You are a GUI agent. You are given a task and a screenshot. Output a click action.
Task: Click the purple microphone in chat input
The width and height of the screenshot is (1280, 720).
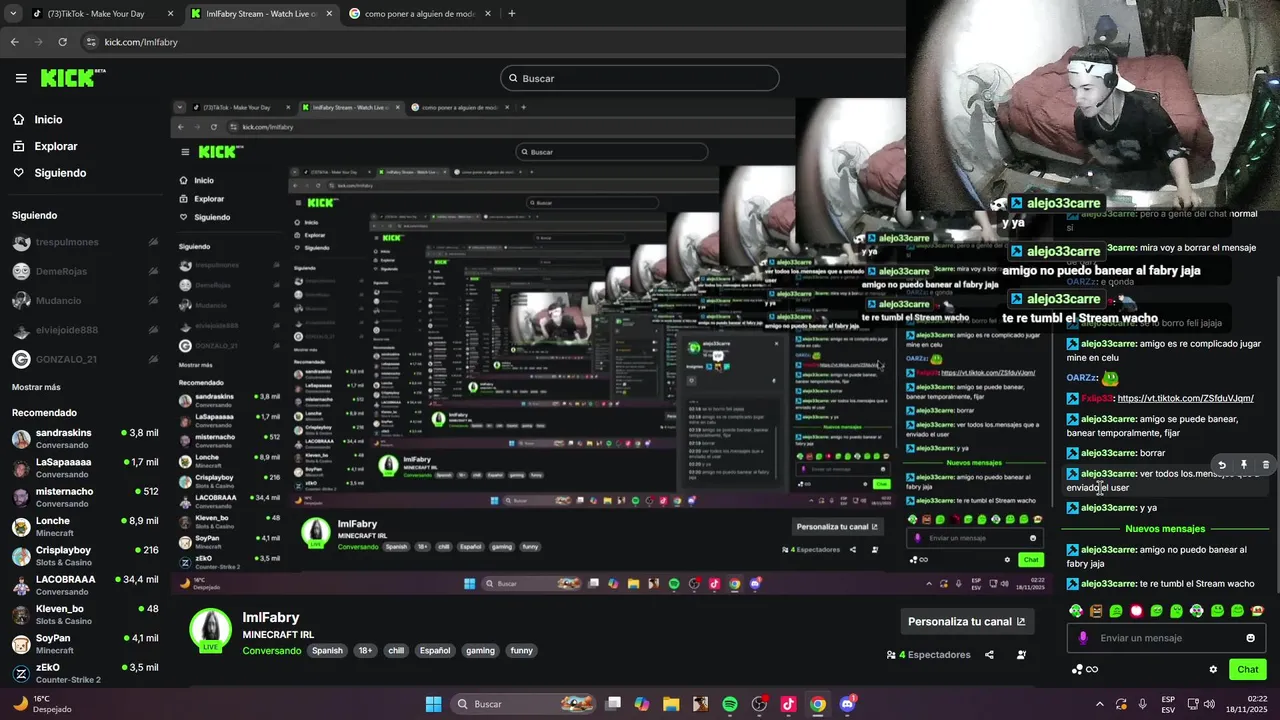point(1083,638)
